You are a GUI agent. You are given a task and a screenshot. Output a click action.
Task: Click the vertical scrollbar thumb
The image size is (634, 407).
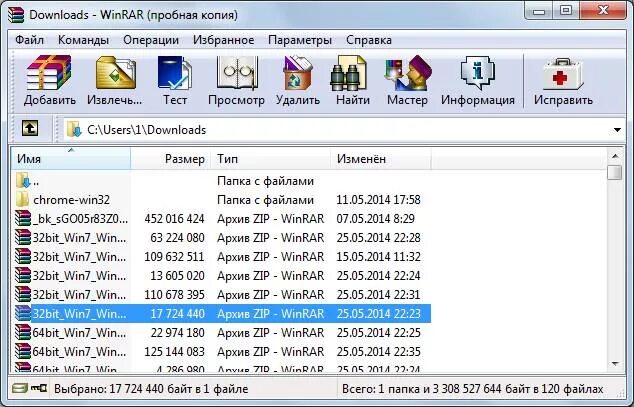(x=615, y=173)
